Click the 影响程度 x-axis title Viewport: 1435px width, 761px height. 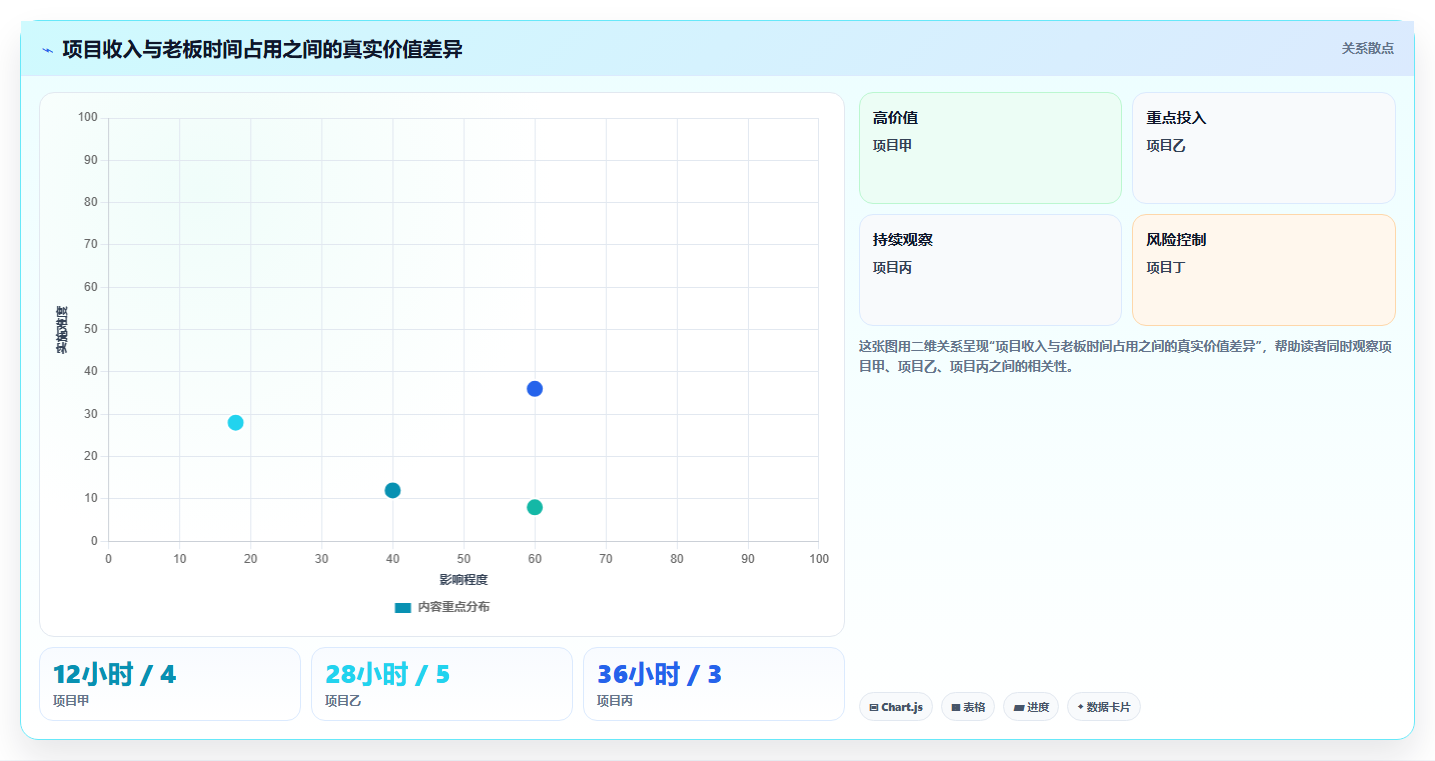pos(463,580)
